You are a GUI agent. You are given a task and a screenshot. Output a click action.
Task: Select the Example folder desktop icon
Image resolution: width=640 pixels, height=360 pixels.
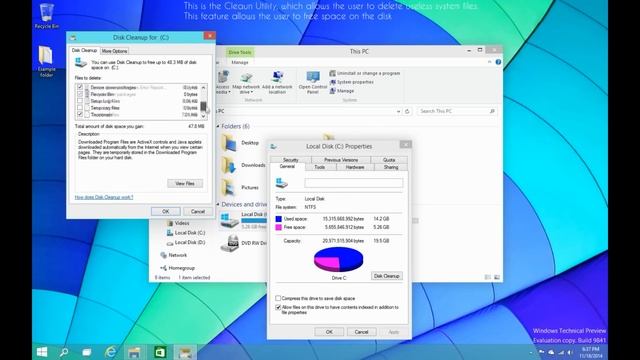(46, 61)
